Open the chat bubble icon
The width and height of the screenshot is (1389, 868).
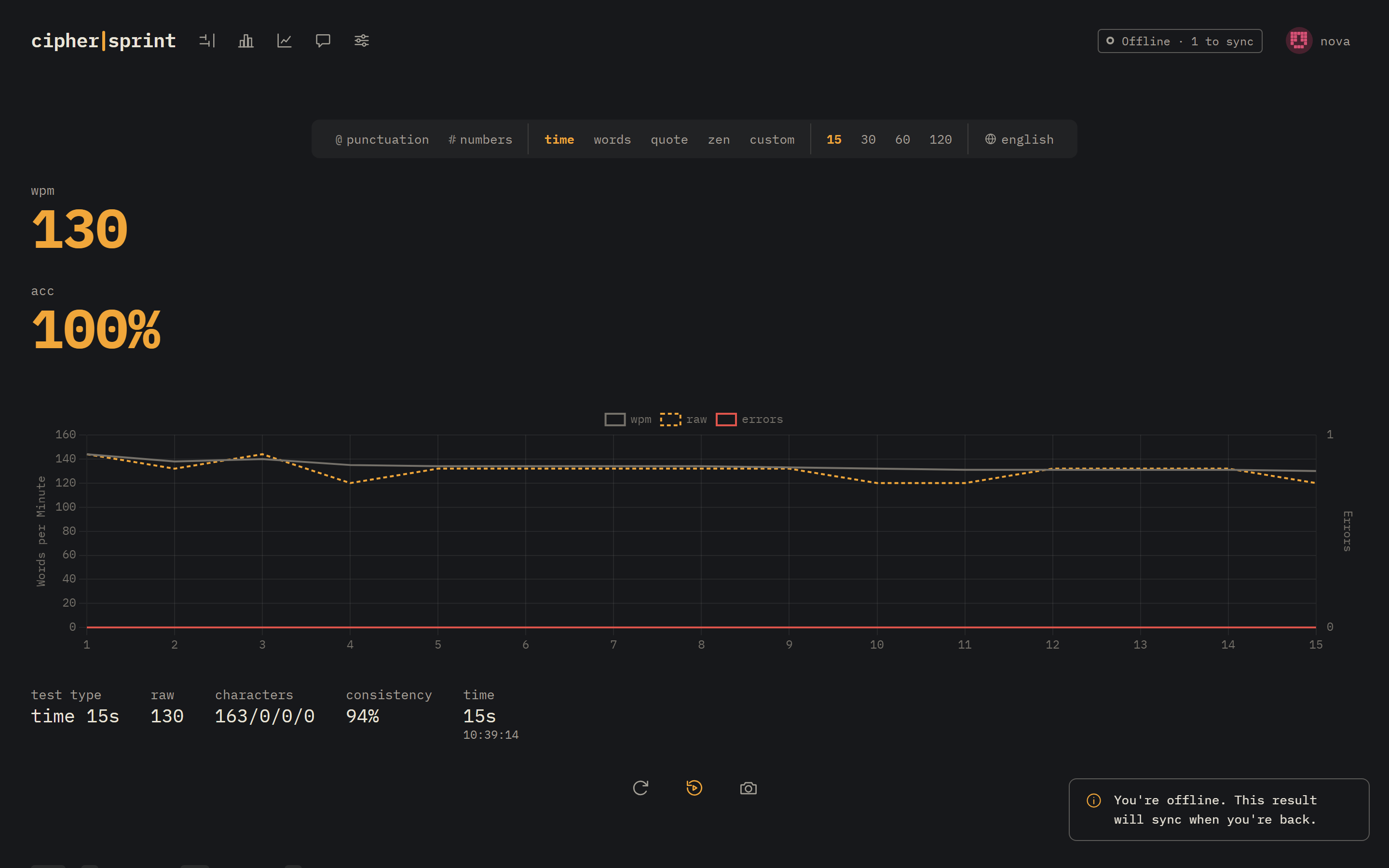coord(323,41)
